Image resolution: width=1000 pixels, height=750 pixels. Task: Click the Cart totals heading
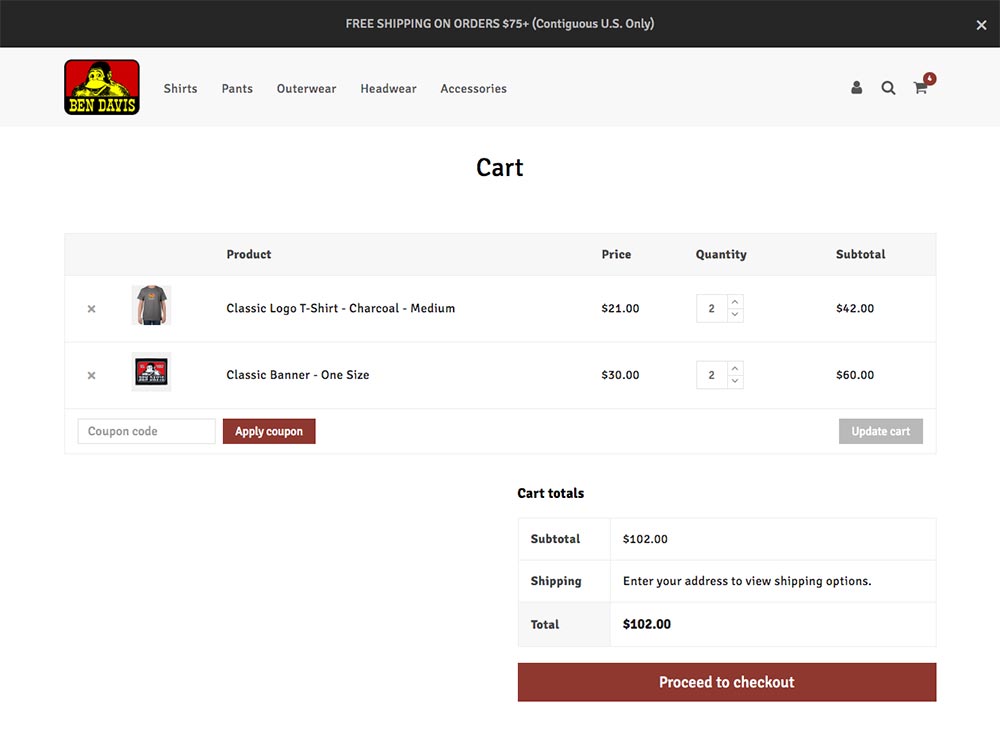coord(551,493)
